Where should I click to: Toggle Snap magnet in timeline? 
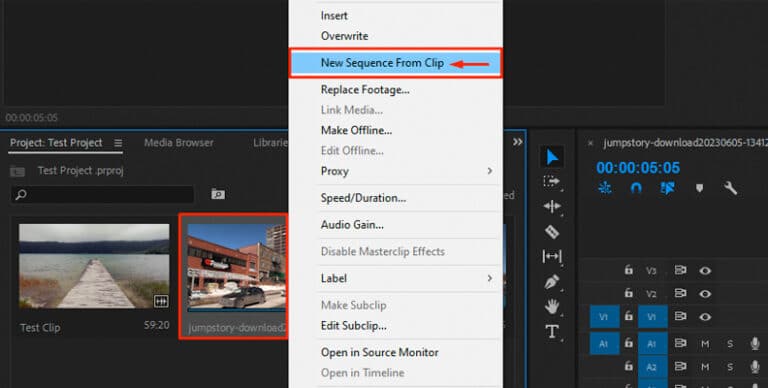[636, 188]
